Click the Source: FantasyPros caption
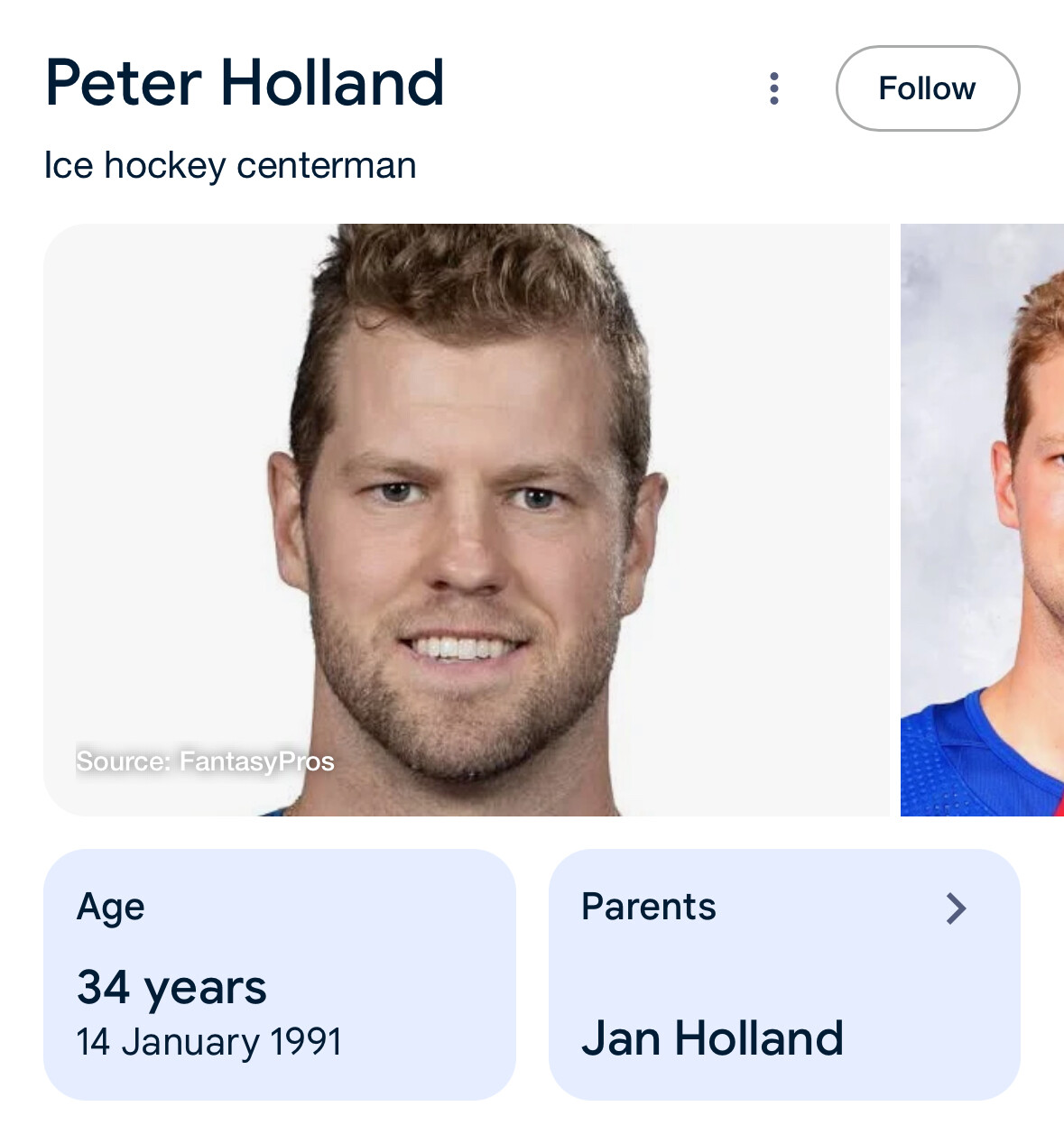 point(205,761)
